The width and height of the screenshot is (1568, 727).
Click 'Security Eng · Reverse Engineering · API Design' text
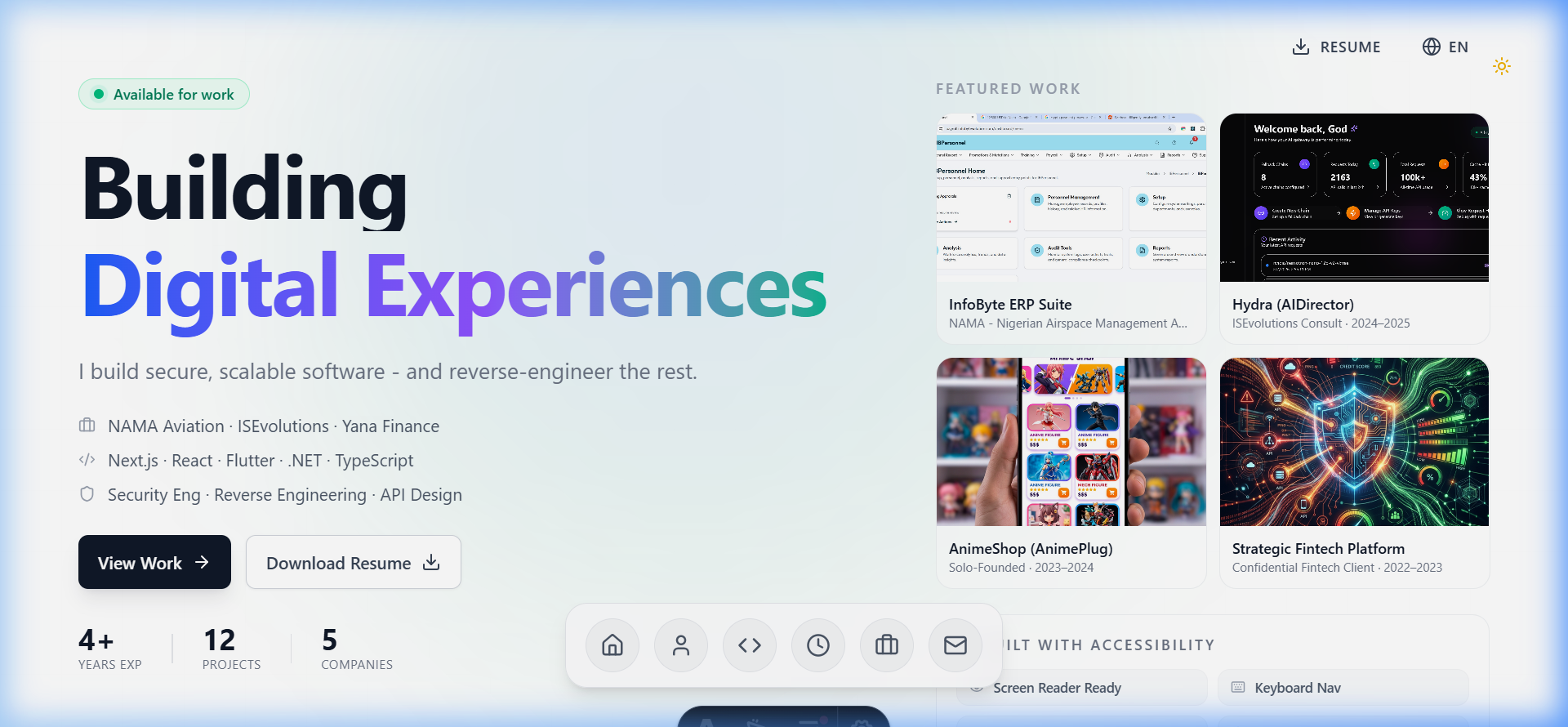[285, 494]
